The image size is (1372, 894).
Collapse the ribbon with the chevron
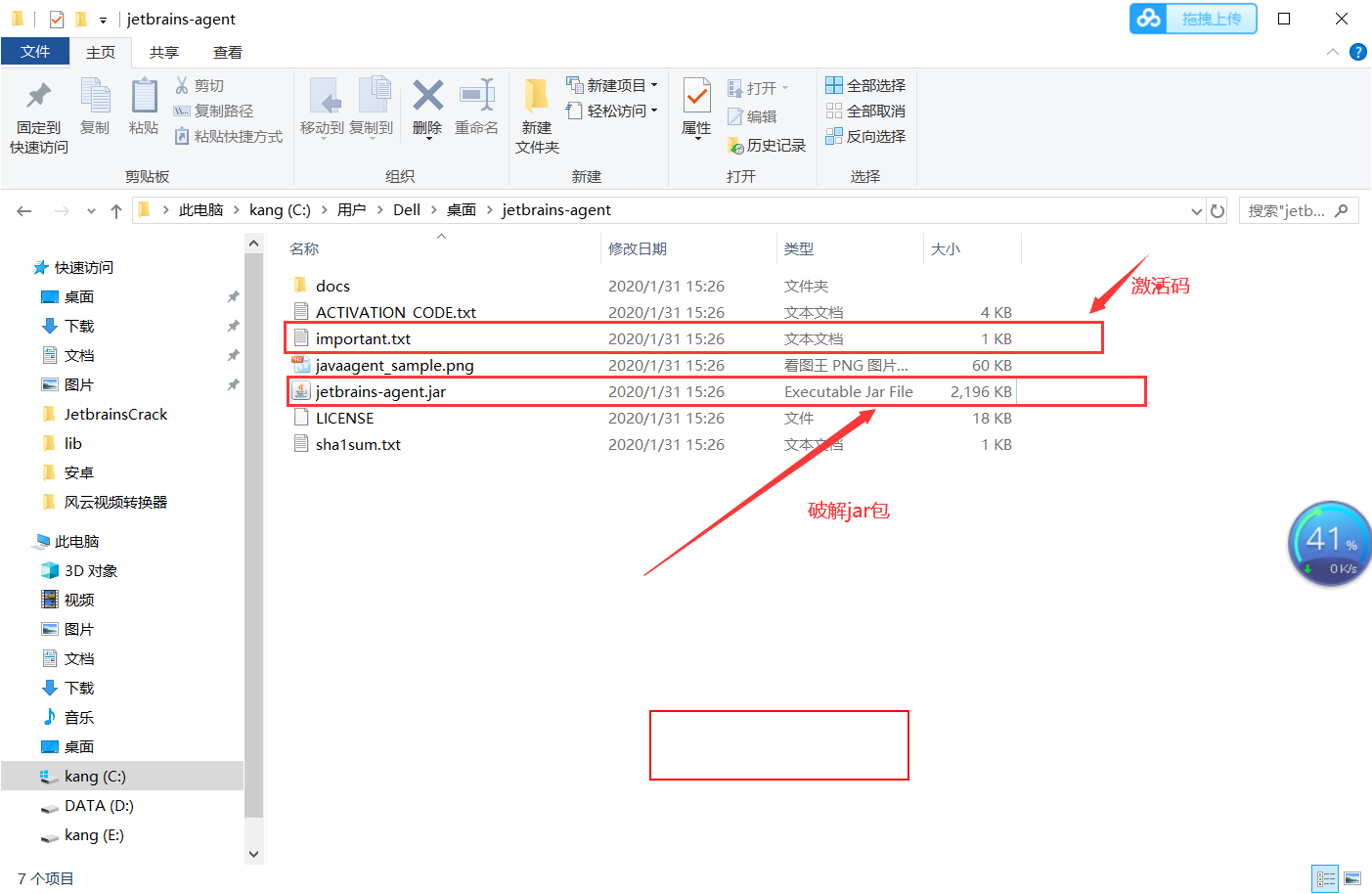(1333, 52)
